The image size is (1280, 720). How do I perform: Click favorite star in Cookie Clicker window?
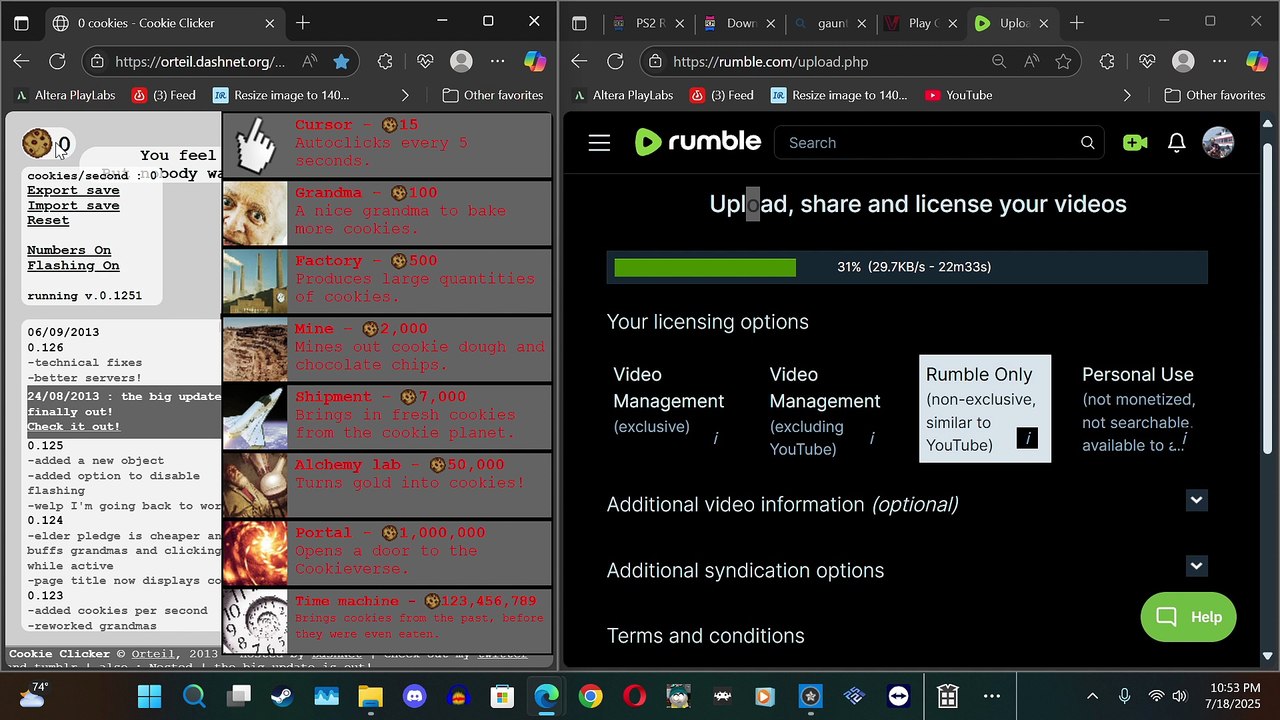coord(341,61)
